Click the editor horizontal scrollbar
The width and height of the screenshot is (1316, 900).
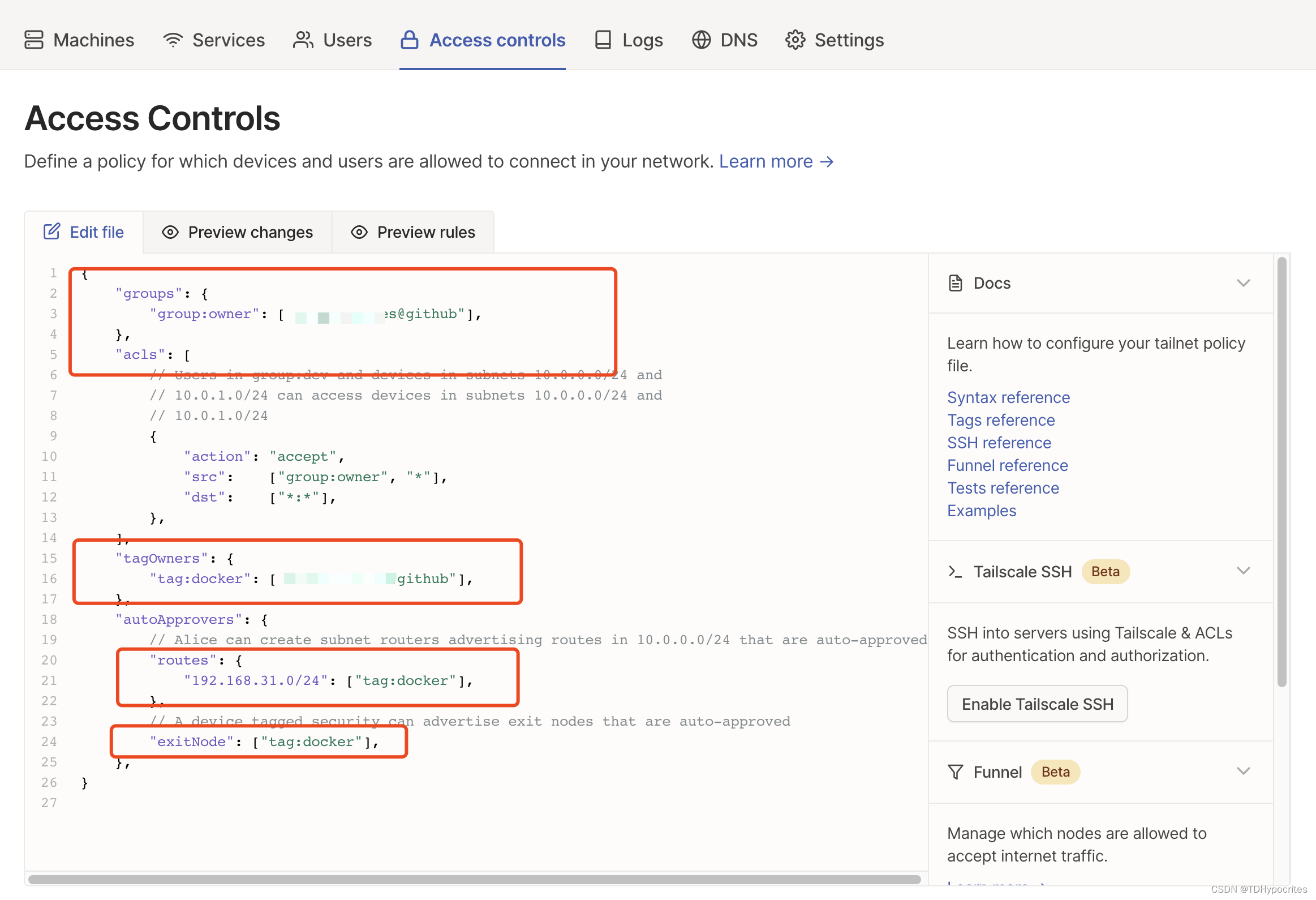tap(475, 879)
